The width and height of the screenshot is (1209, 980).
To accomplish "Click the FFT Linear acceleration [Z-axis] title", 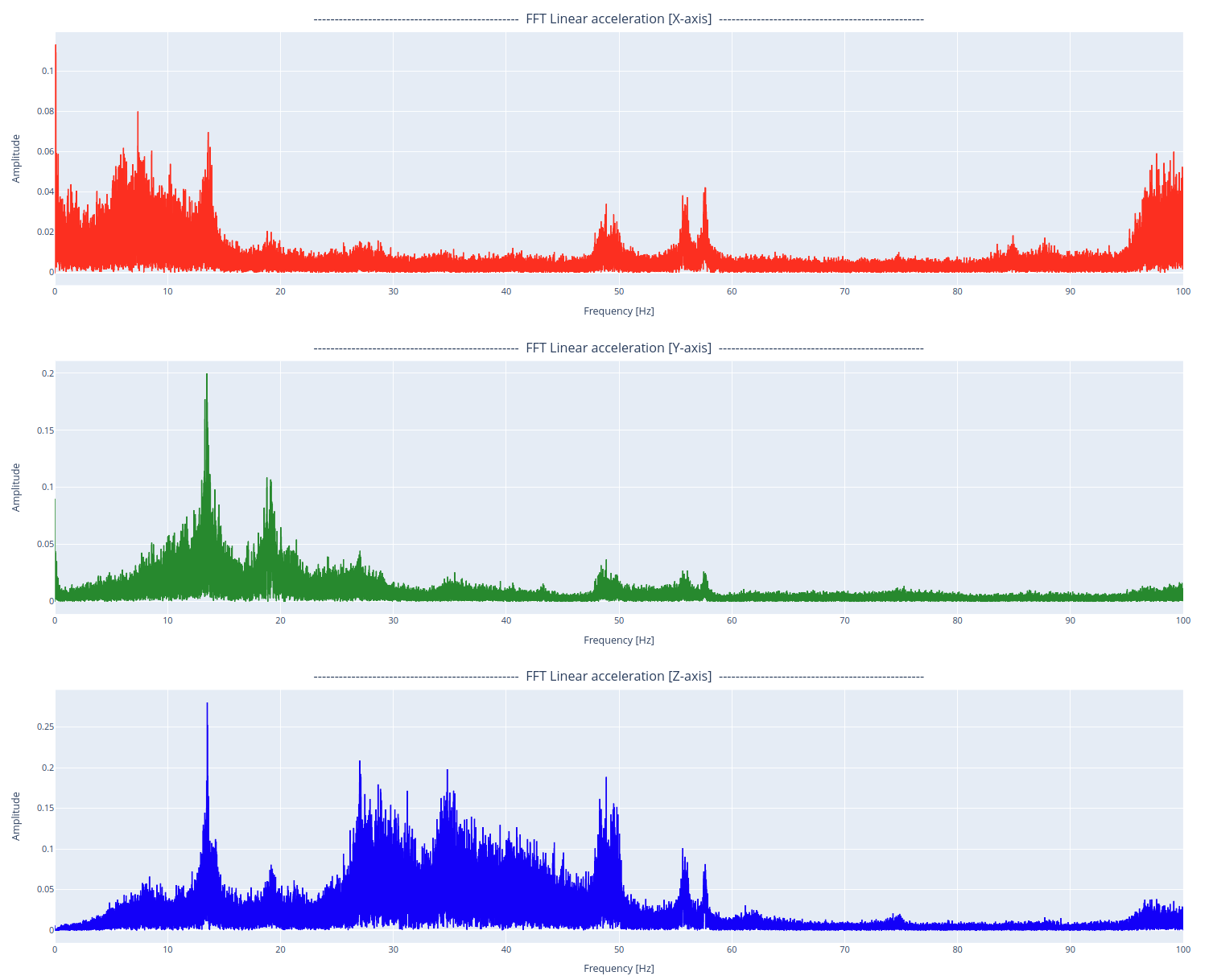I will 618,677.
